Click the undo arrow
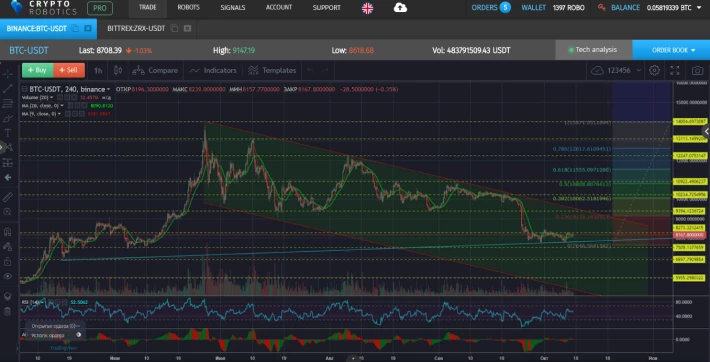This screenshot has width=710, height=362. click(x=310, y=71)
